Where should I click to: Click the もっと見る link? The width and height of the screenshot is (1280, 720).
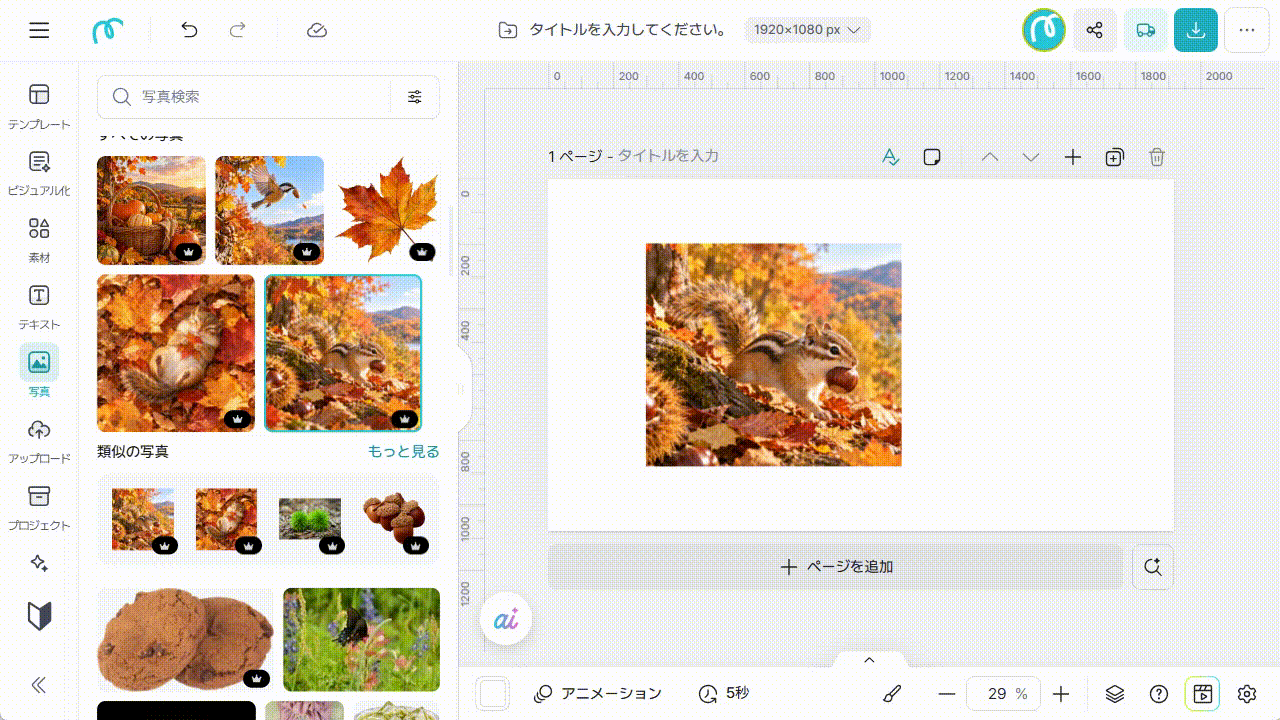coord(404,452)
